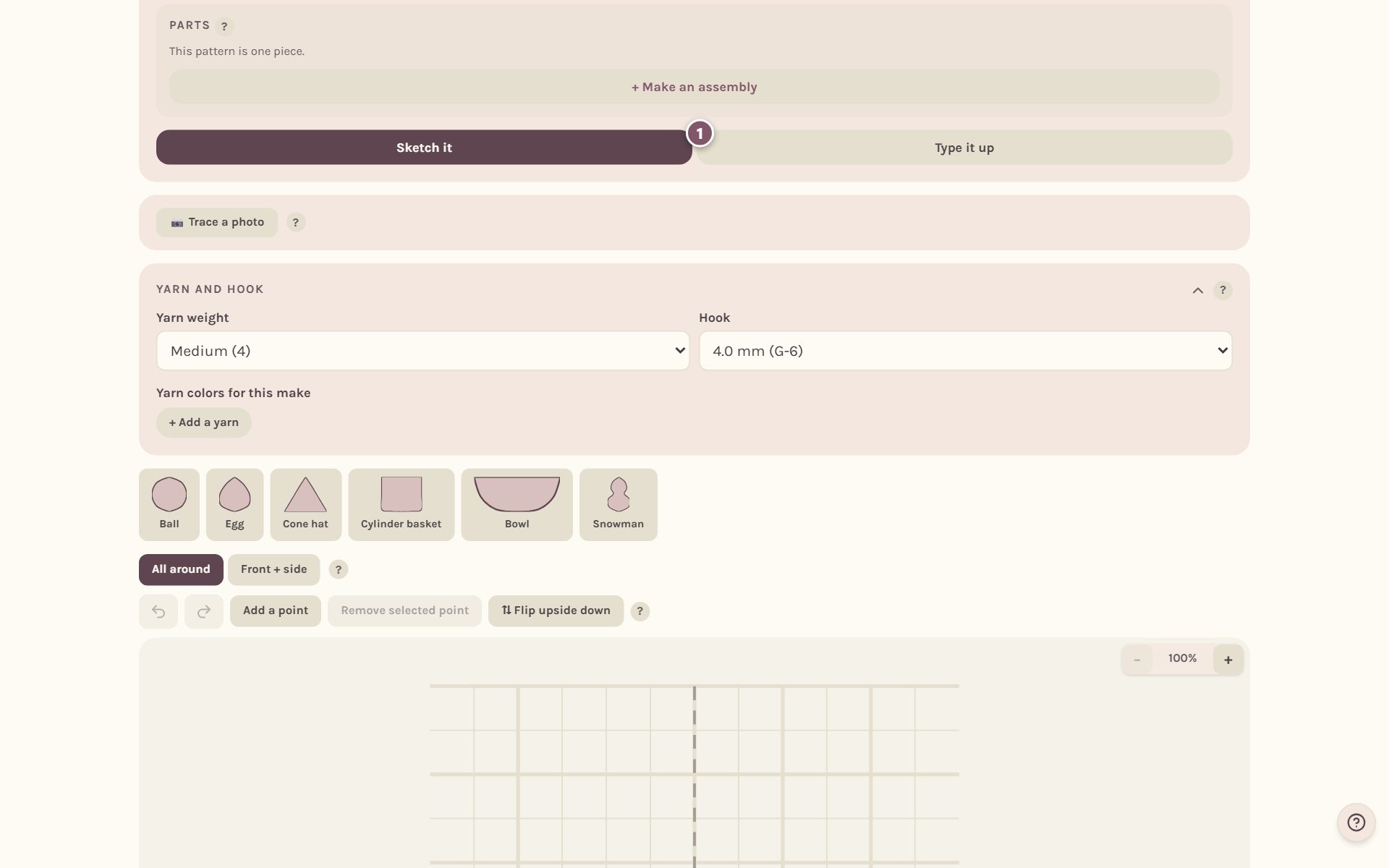1389x868 pixels.
Task: Click Add a point button
Action: [x=275, y=610]
